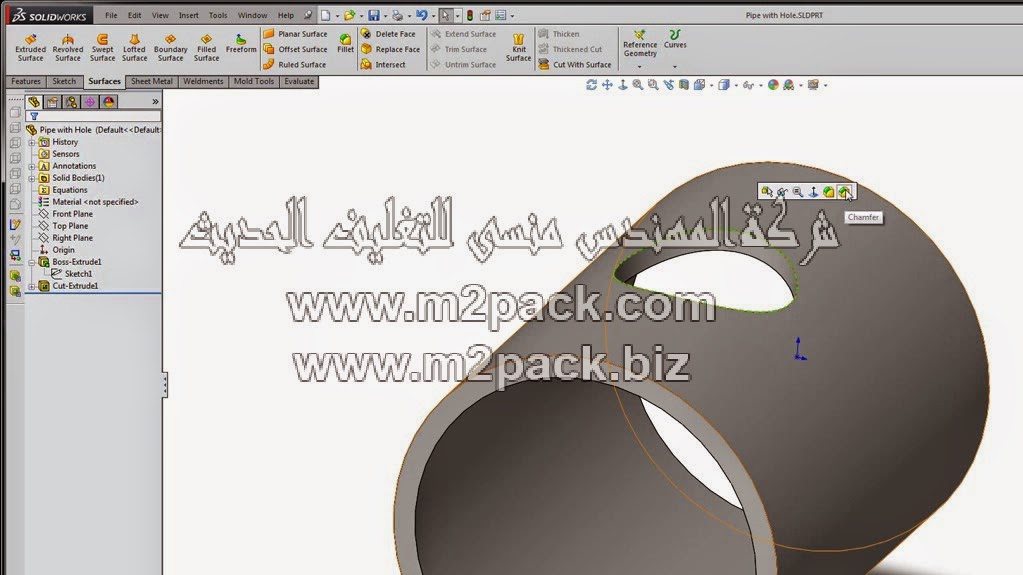Open the Edit menu
The image size is (1023, 575).
(134, 15)
